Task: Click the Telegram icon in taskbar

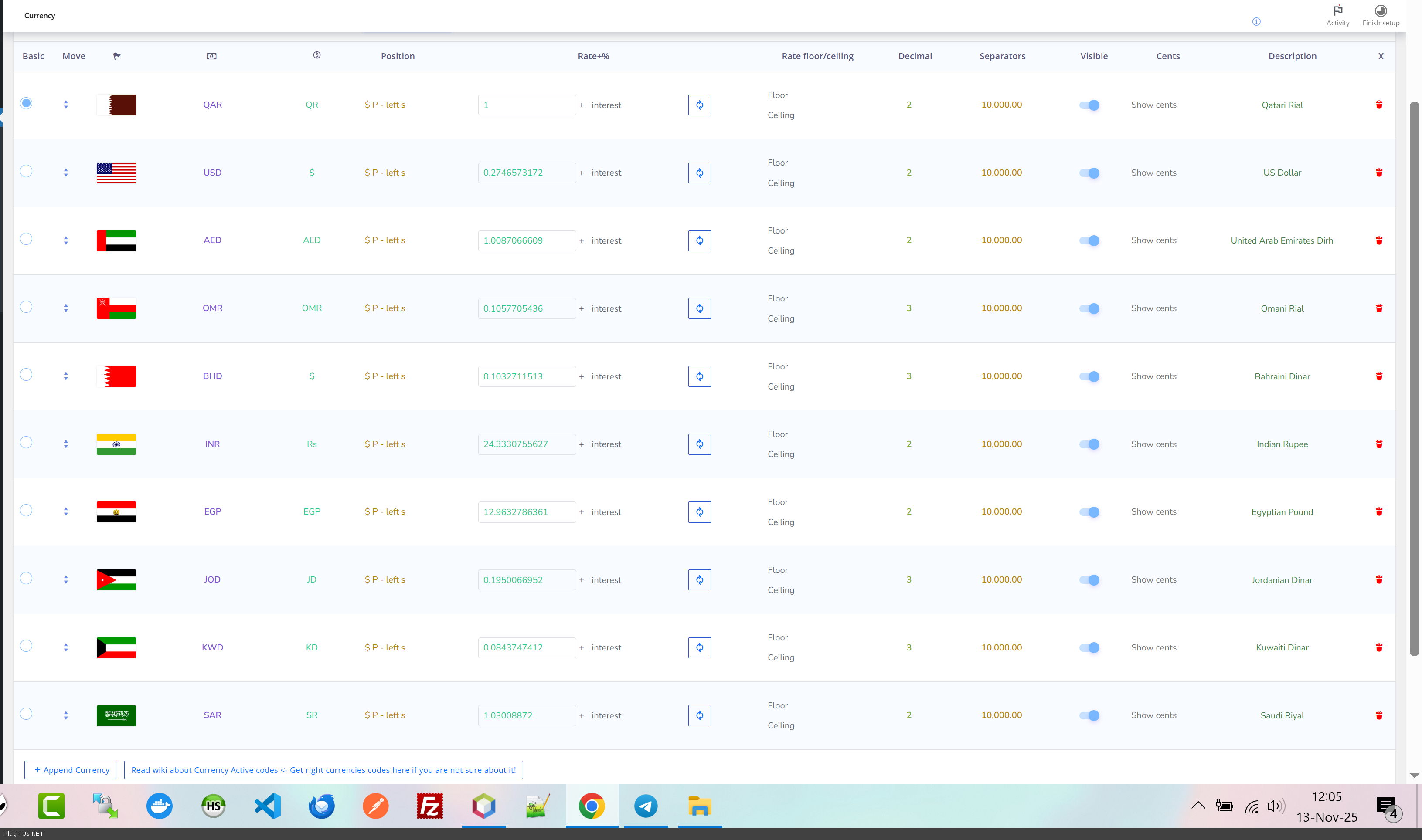Action: [x=646, y=806]
